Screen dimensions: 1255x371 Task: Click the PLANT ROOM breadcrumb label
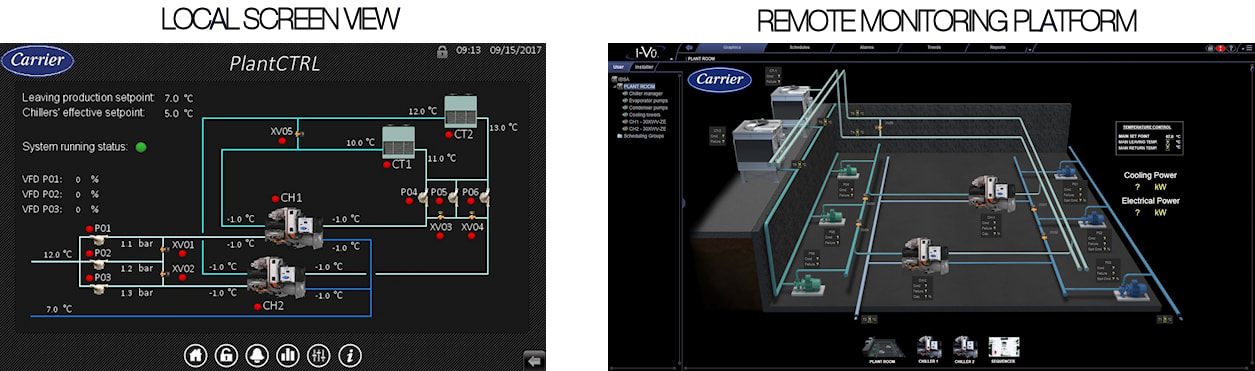click(x=701, y=59)
